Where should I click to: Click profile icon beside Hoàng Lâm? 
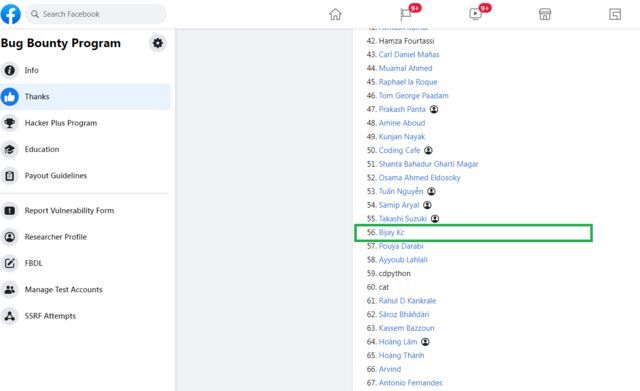coord(425,342)
